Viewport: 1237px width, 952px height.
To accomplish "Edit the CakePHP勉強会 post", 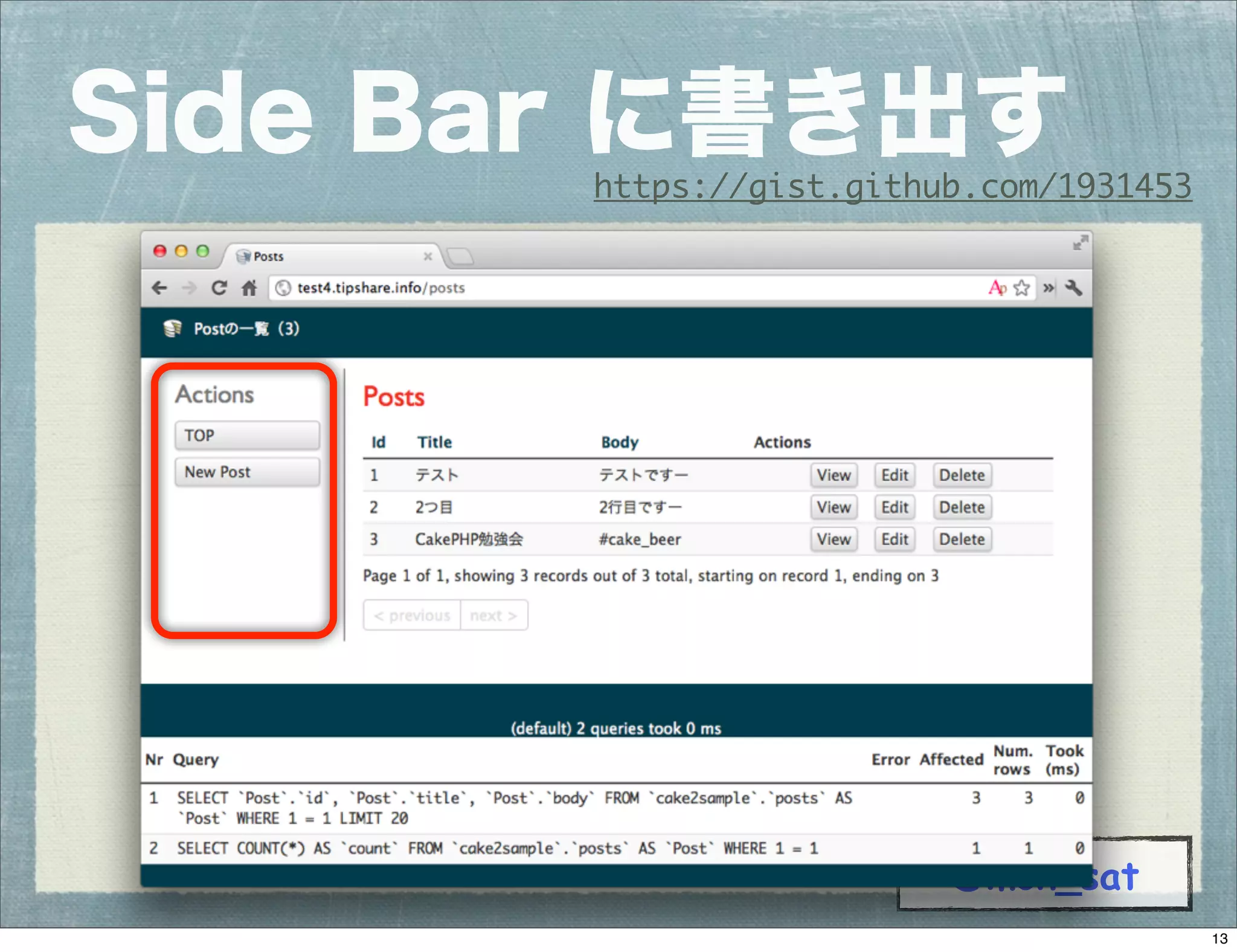I will coord(895,539).
